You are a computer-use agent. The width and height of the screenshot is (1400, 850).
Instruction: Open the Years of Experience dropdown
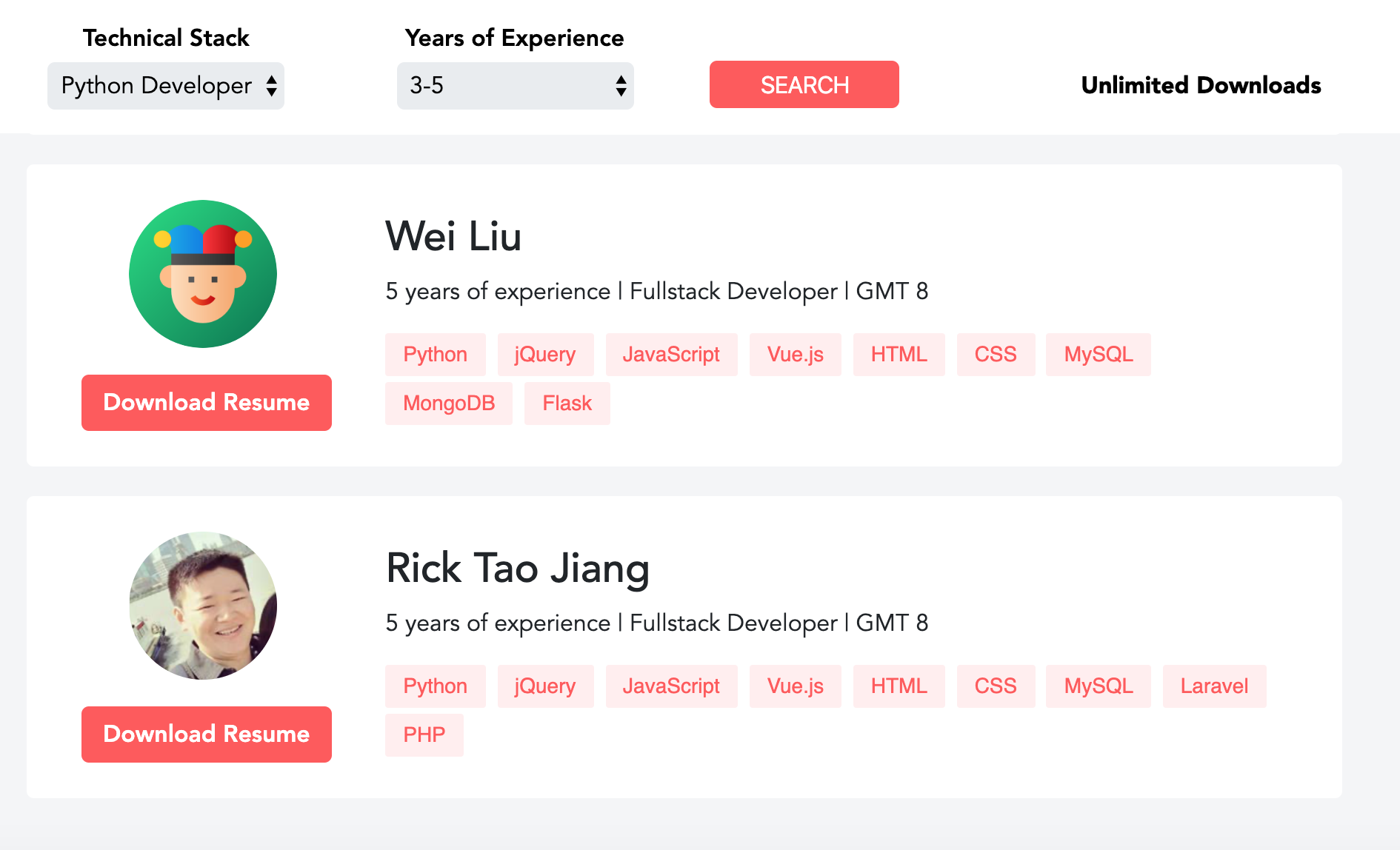[516, 86]
